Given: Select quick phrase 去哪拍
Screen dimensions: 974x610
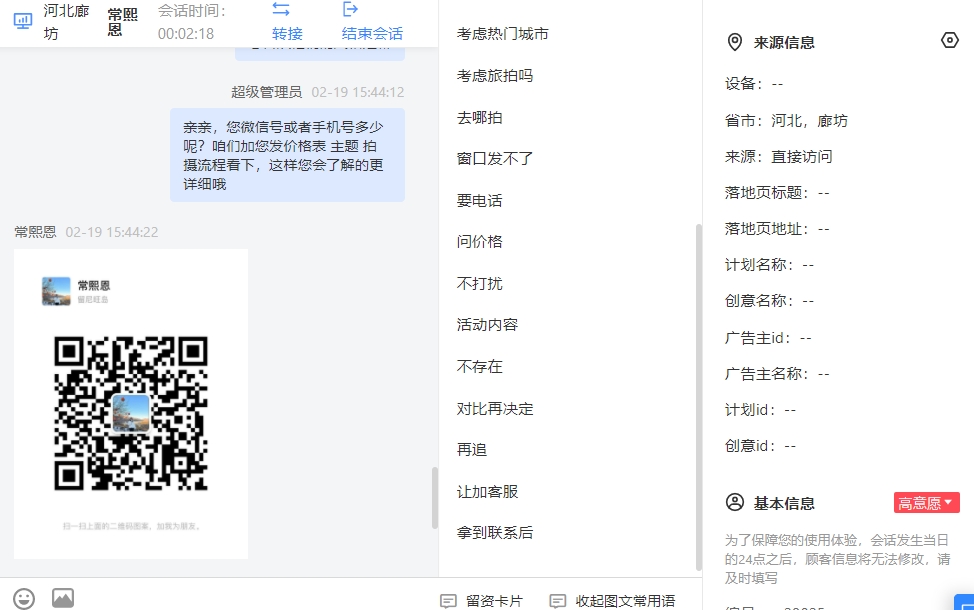Looking at the screenshot, I should pyautogui.click(x=479, y=117).
